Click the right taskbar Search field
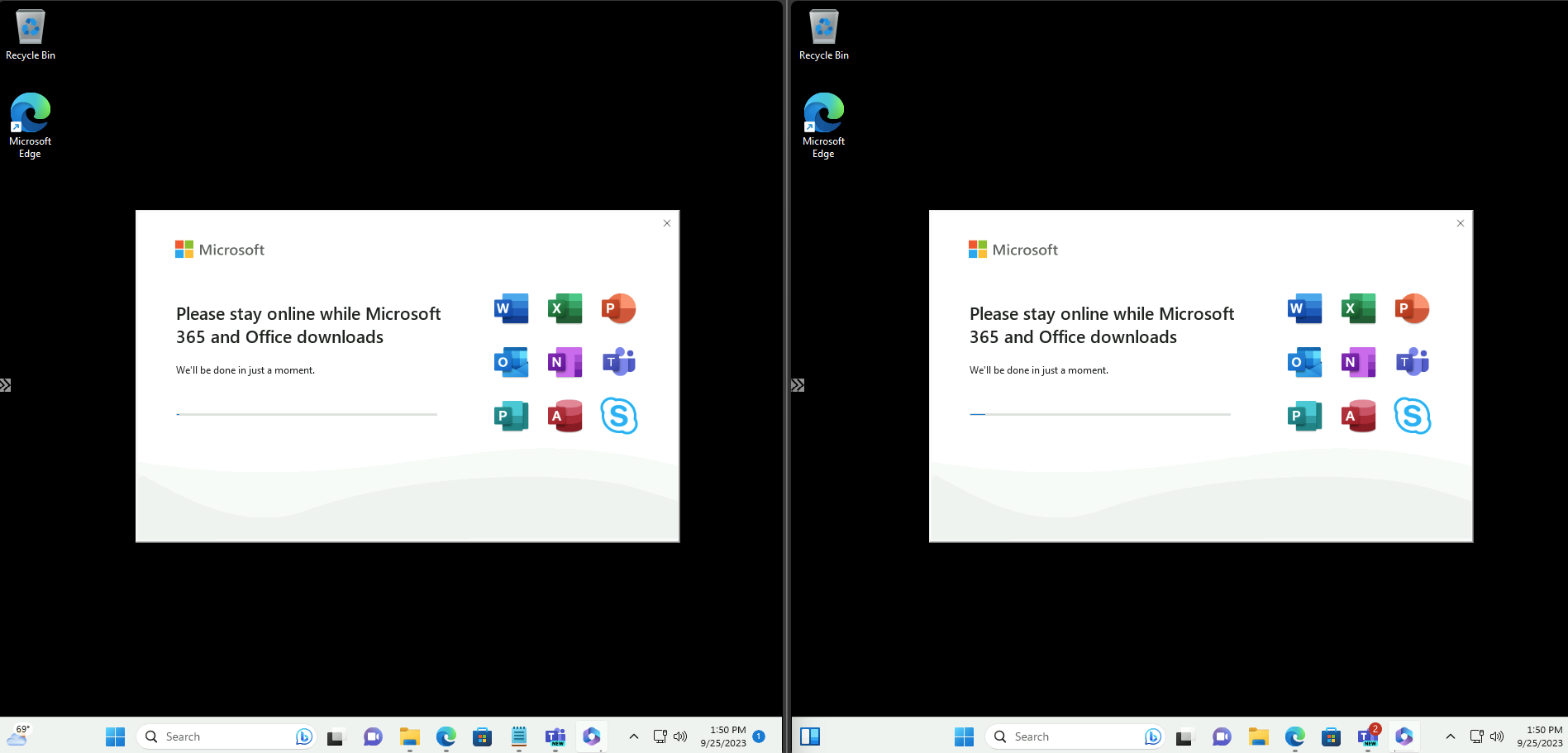 [1075, 736]
